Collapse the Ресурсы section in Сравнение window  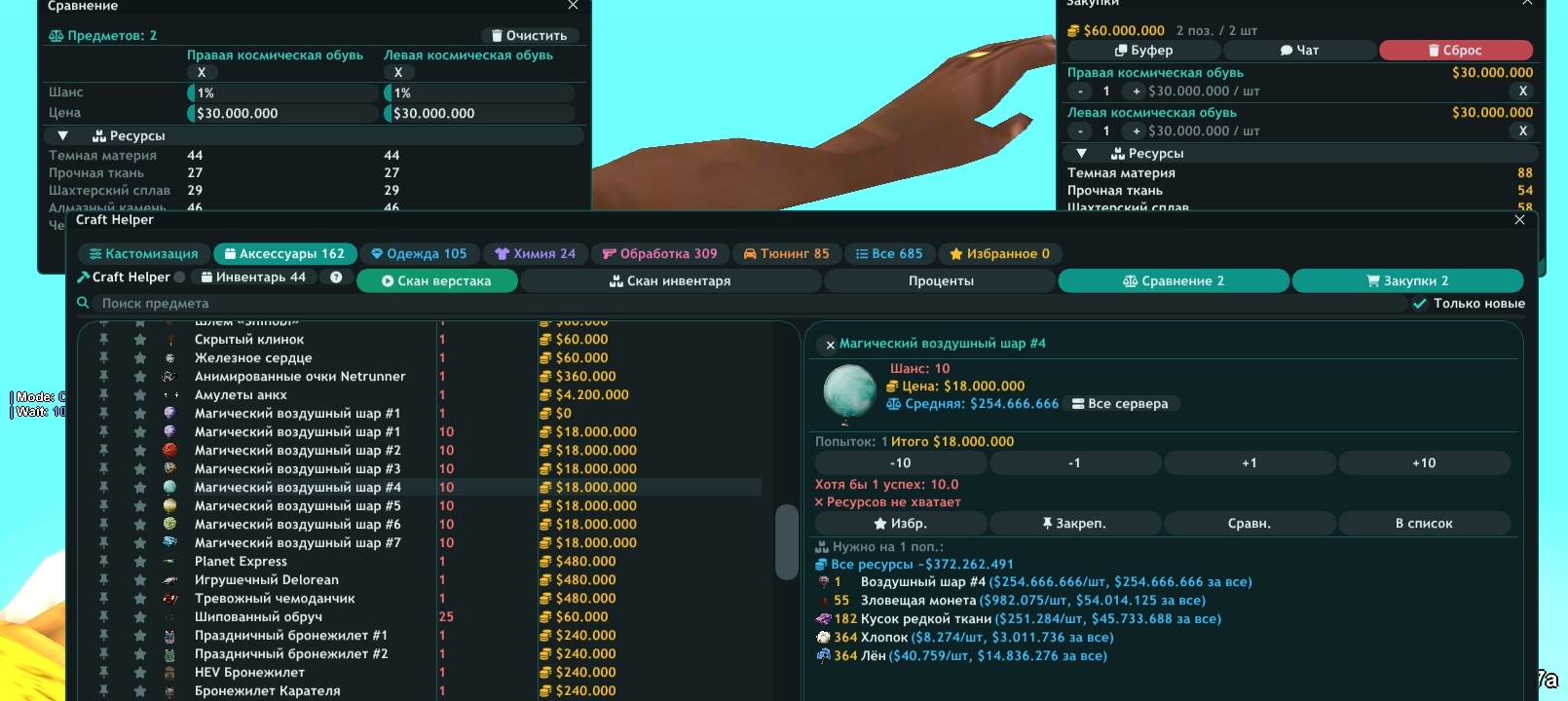62,136
